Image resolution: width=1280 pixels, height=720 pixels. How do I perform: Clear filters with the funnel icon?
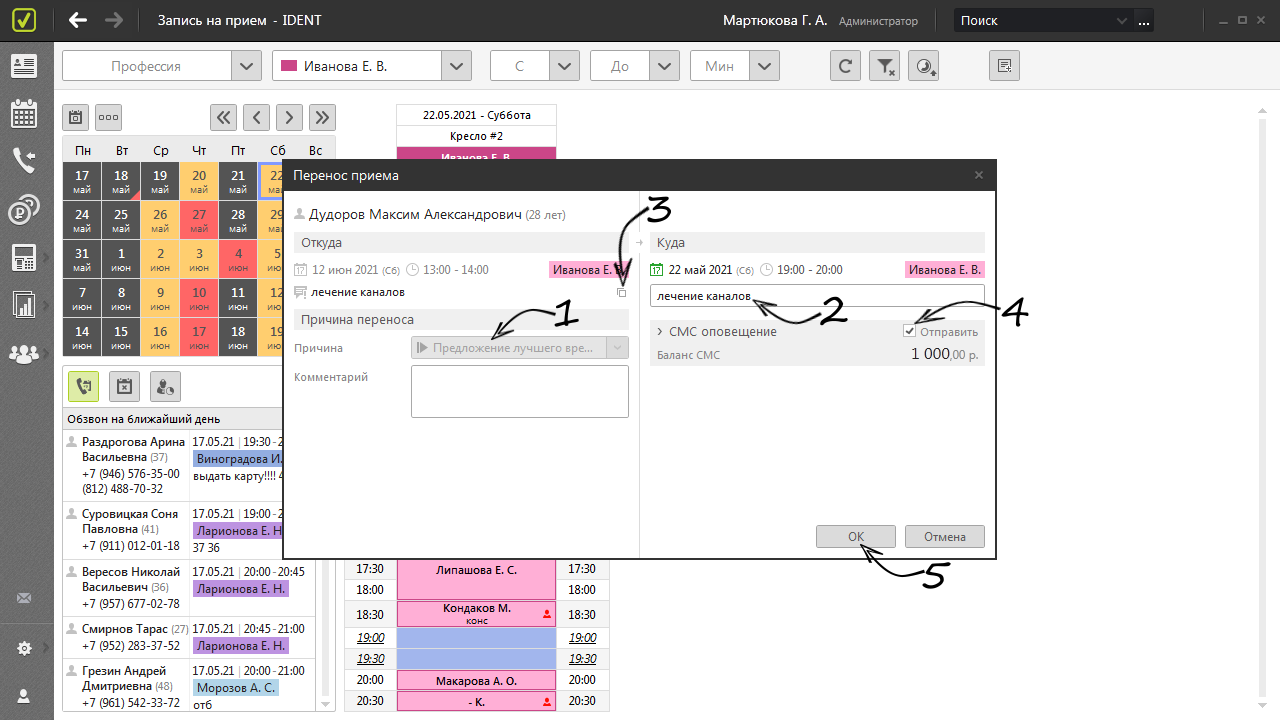click(x=885, y=66)
